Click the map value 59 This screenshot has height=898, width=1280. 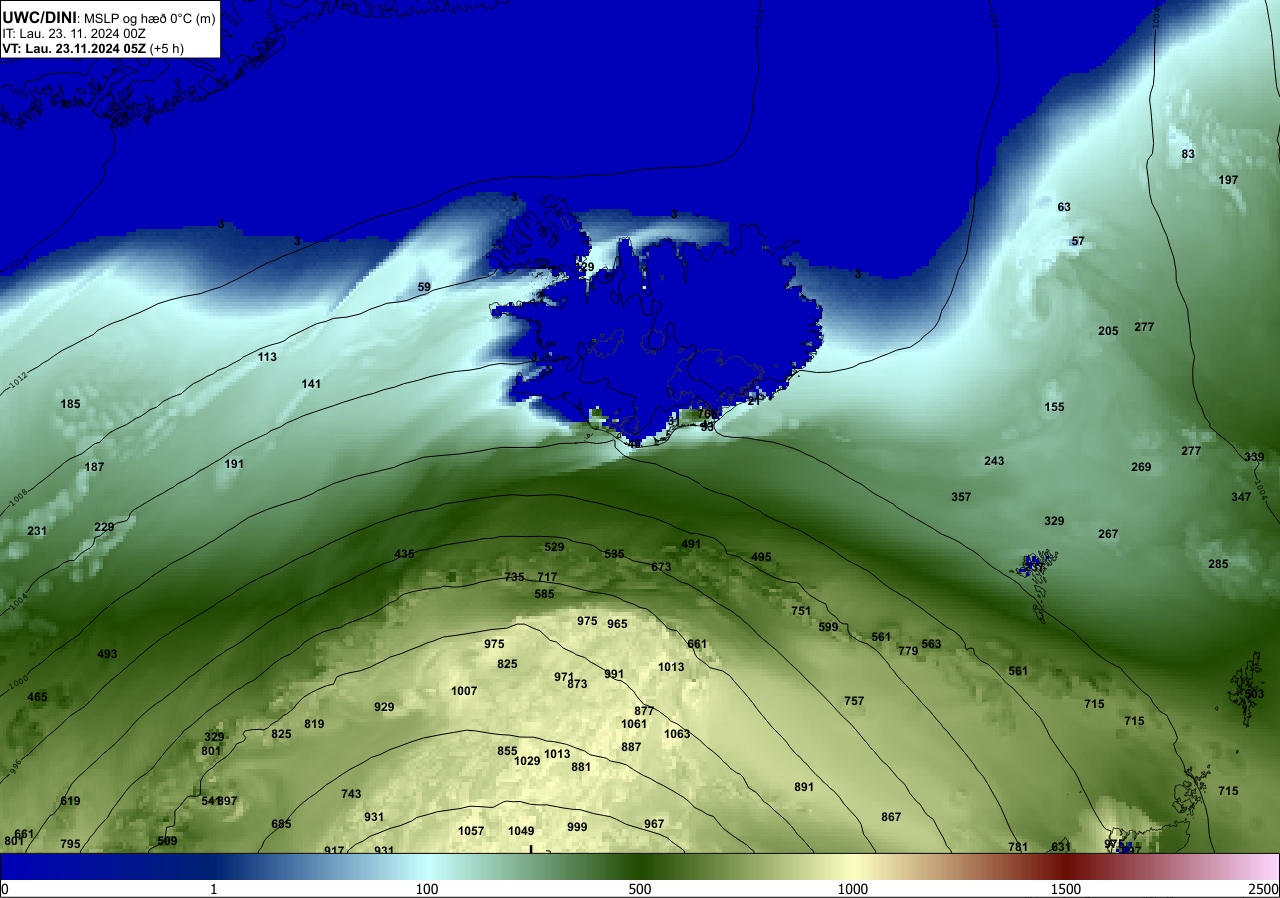[424, 287]
